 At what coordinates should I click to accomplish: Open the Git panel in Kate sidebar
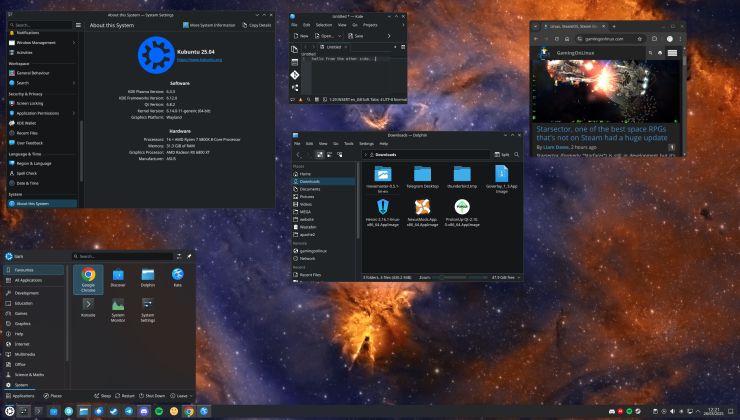295,73
